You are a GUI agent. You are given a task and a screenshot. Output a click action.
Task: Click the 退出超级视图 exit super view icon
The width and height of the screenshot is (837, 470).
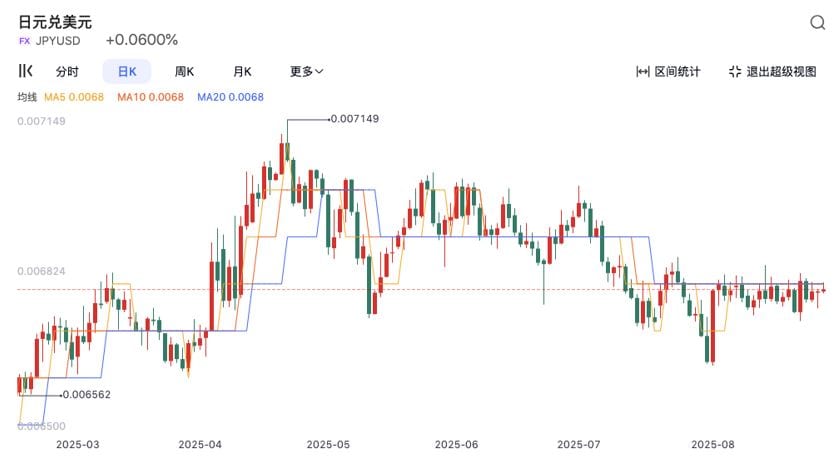point(735,72)
